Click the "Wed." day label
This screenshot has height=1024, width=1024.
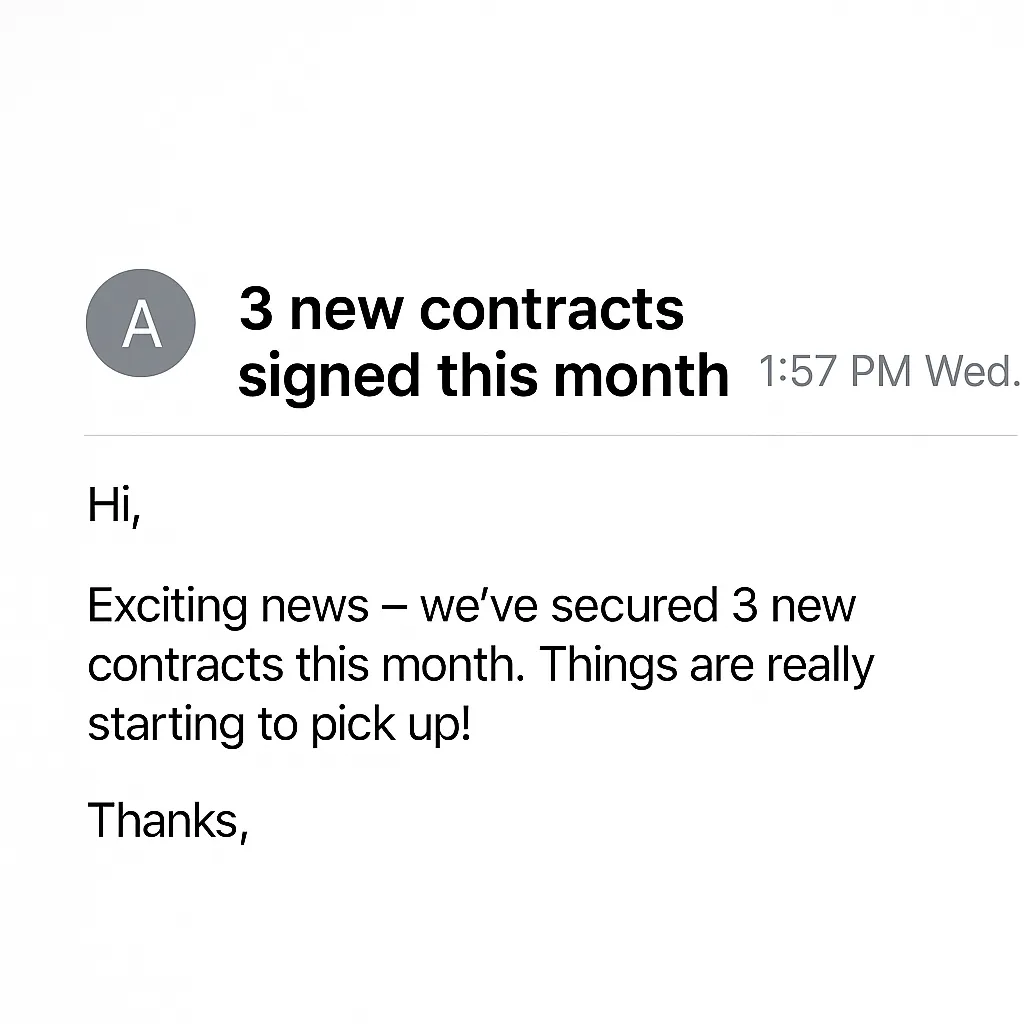973,371
